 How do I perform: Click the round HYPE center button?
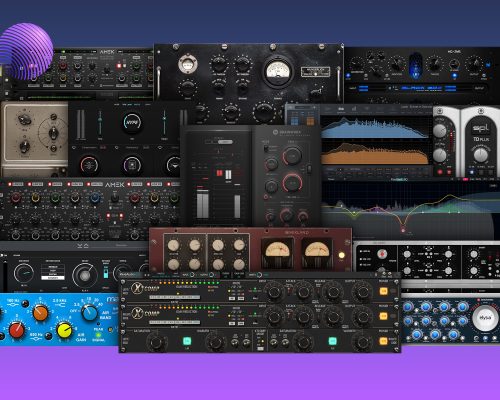coord(132,122)
